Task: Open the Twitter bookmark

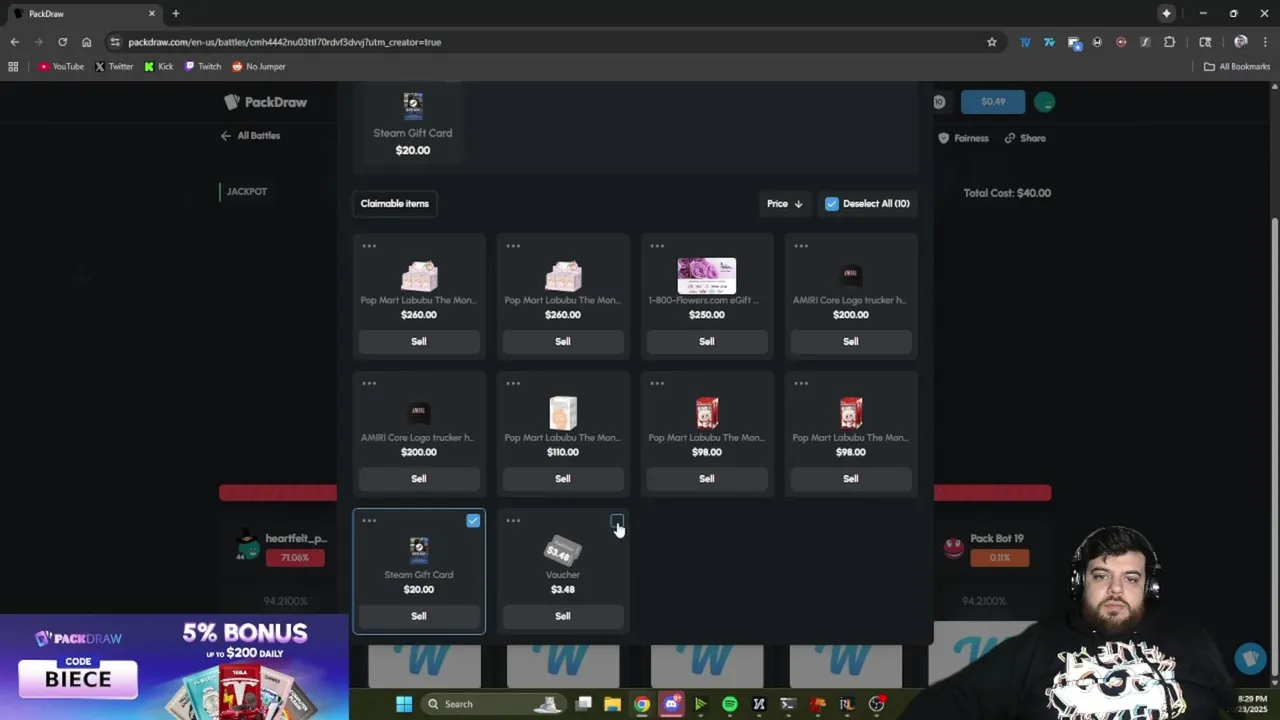Action: coord(114,67)
